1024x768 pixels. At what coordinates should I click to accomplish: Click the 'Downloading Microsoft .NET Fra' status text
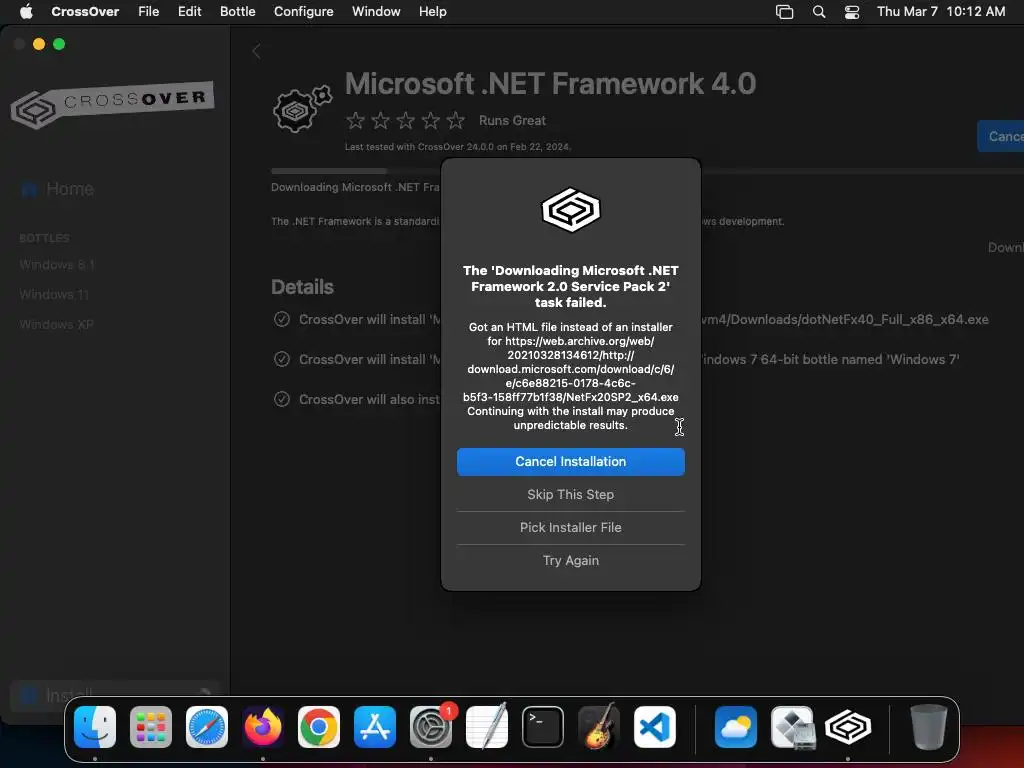pyautogui.click(x=355, y=187)
